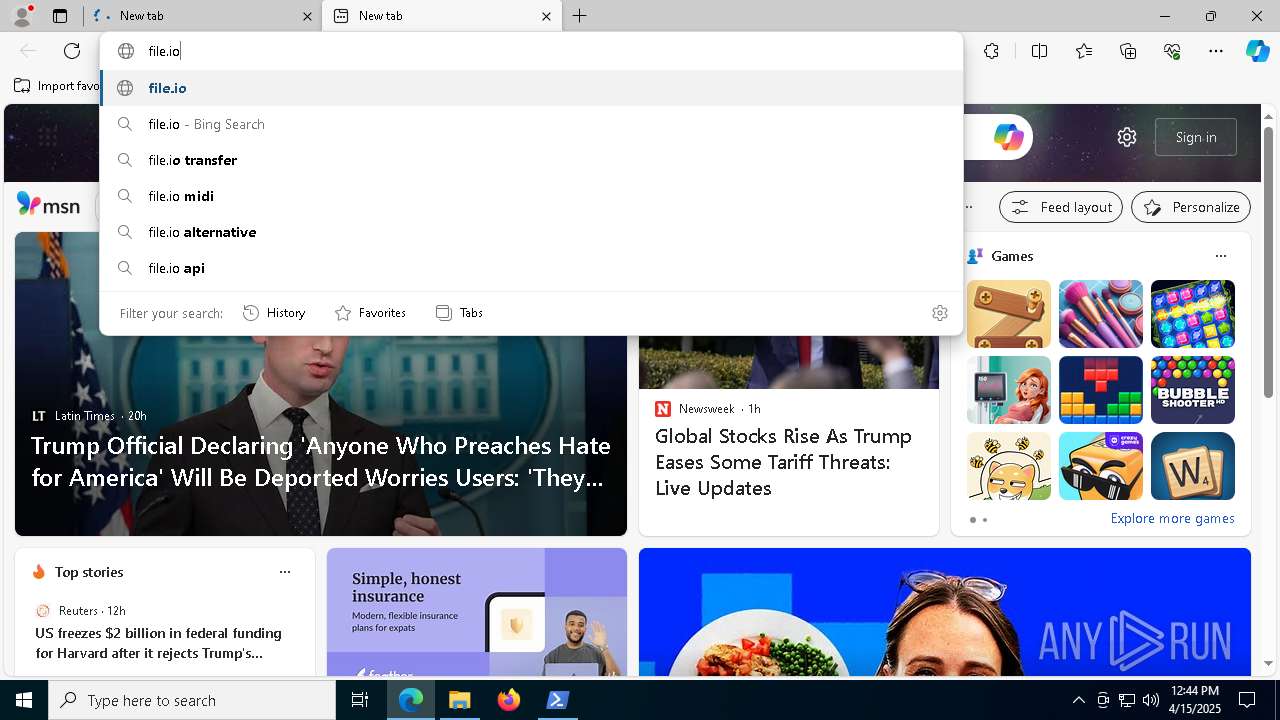The image size is (1280, 720).
Task: Open the Scrabble W tile game thumbnail
Action: (1192, 466)
